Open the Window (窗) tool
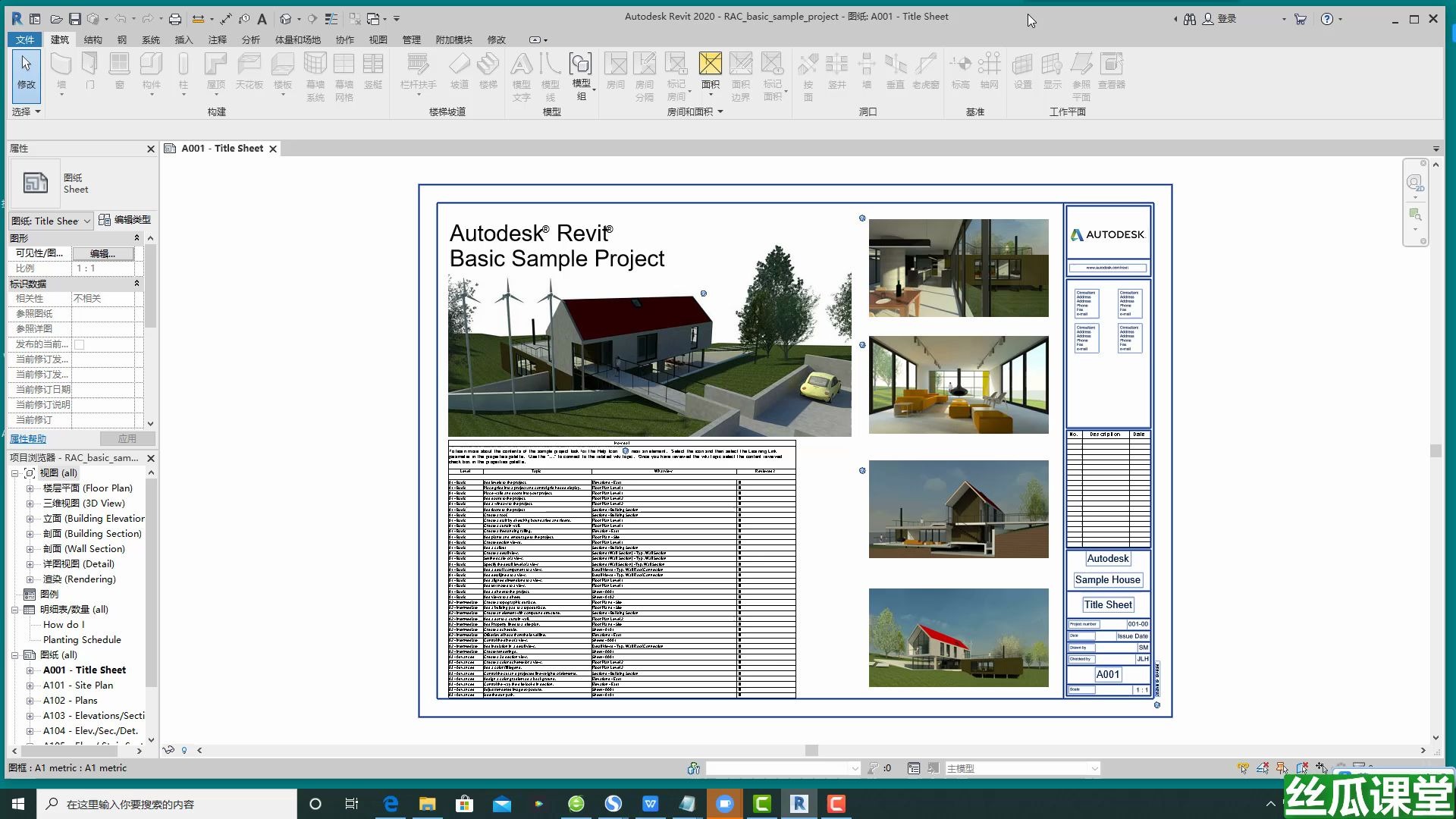Screen dimensions: 1456x819 coord(119,72)
